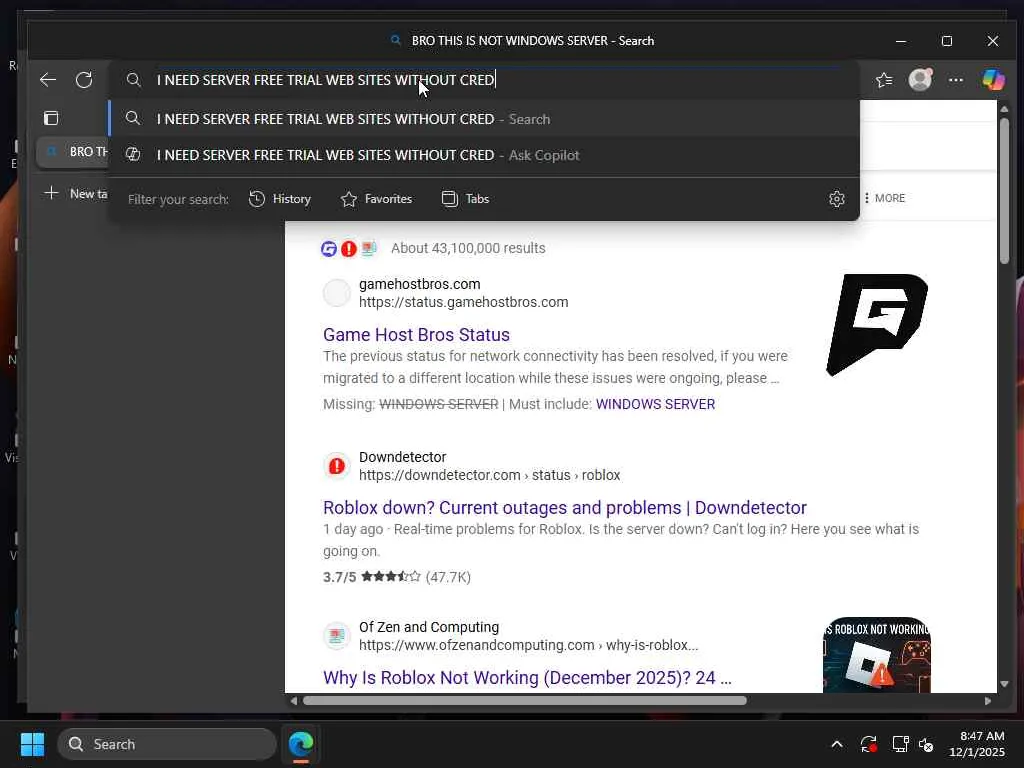Open the browser profile avatar
1024x768 pixels.
click(920, 80)
